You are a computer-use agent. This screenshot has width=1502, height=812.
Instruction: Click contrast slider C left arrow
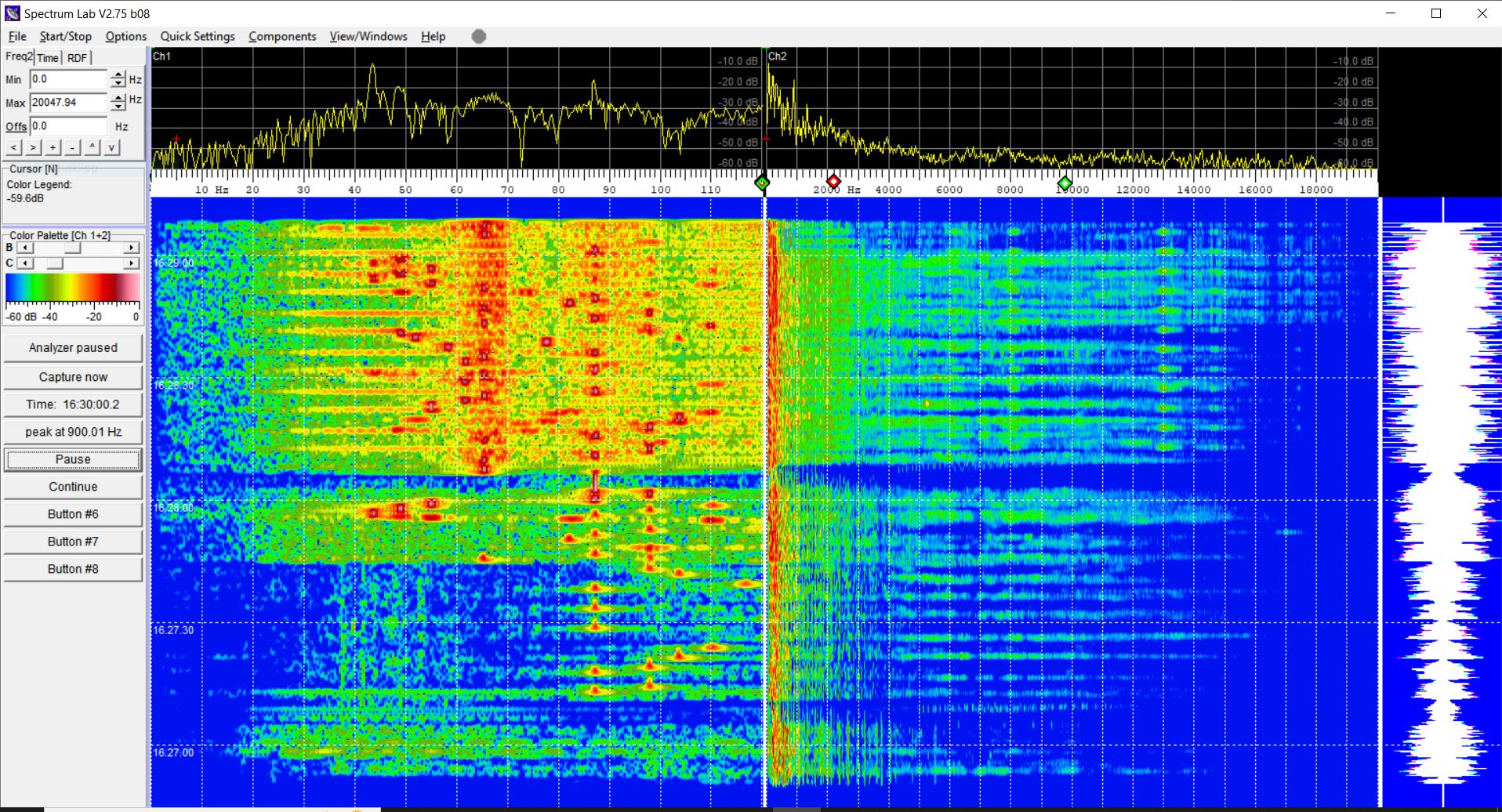[x=25, y=263]
